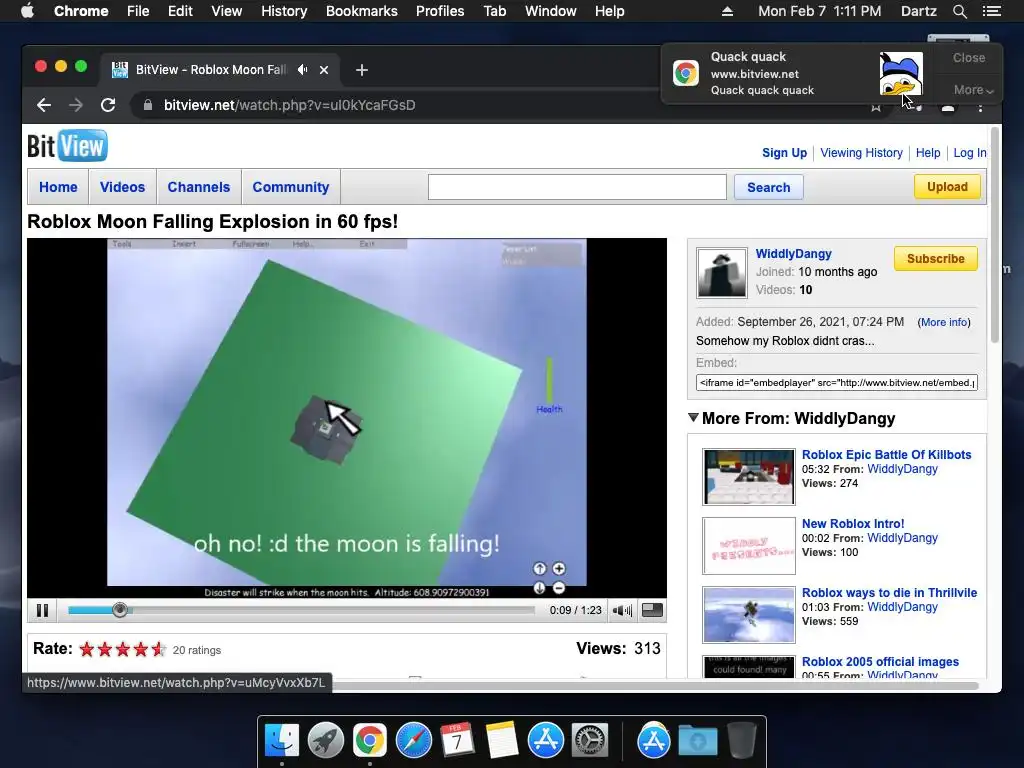Open Notes from the dock
This screenshot has width=1024, height=768.
(x=502, y=741)
